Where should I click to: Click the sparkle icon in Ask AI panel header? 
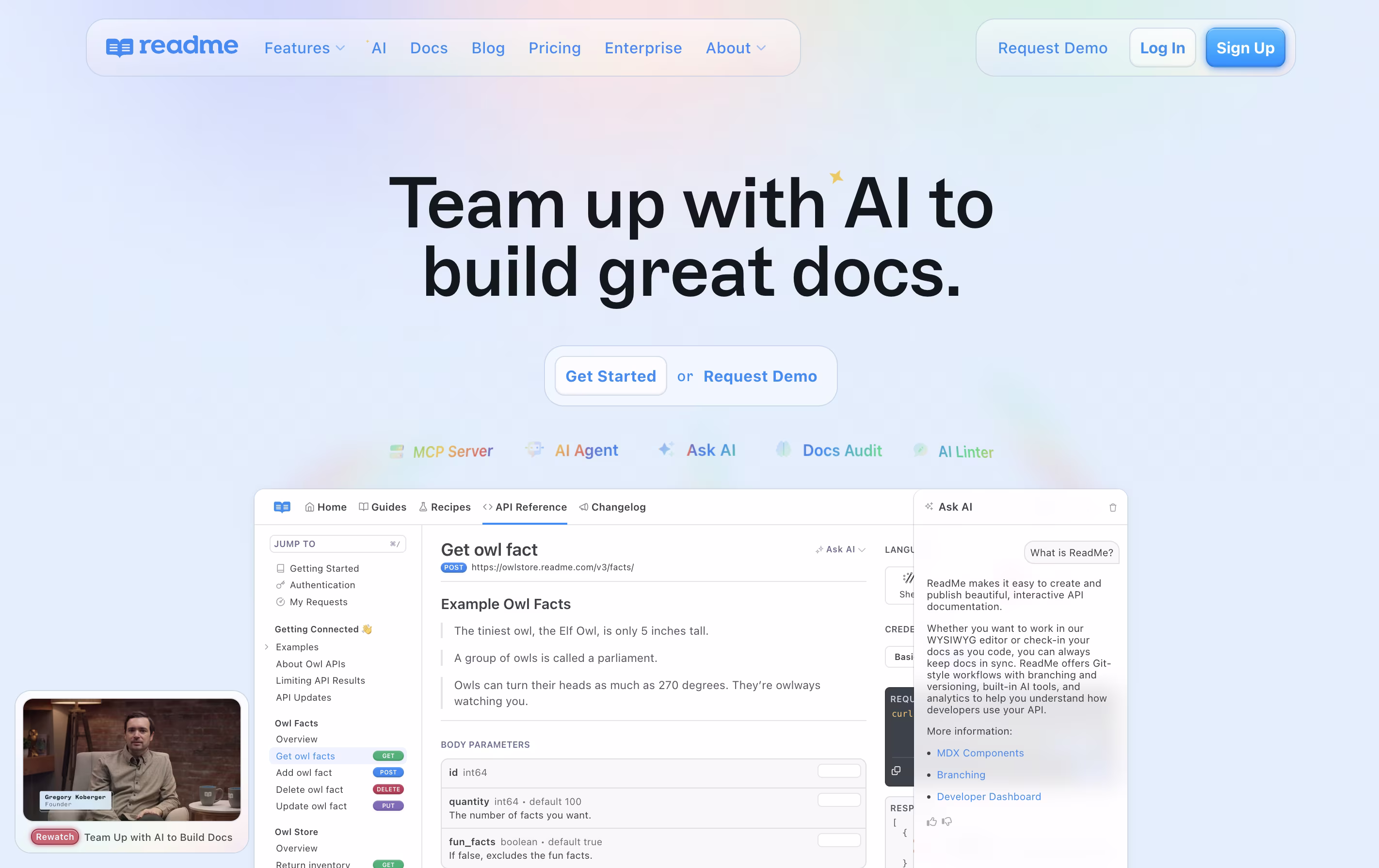coord(929,506)
